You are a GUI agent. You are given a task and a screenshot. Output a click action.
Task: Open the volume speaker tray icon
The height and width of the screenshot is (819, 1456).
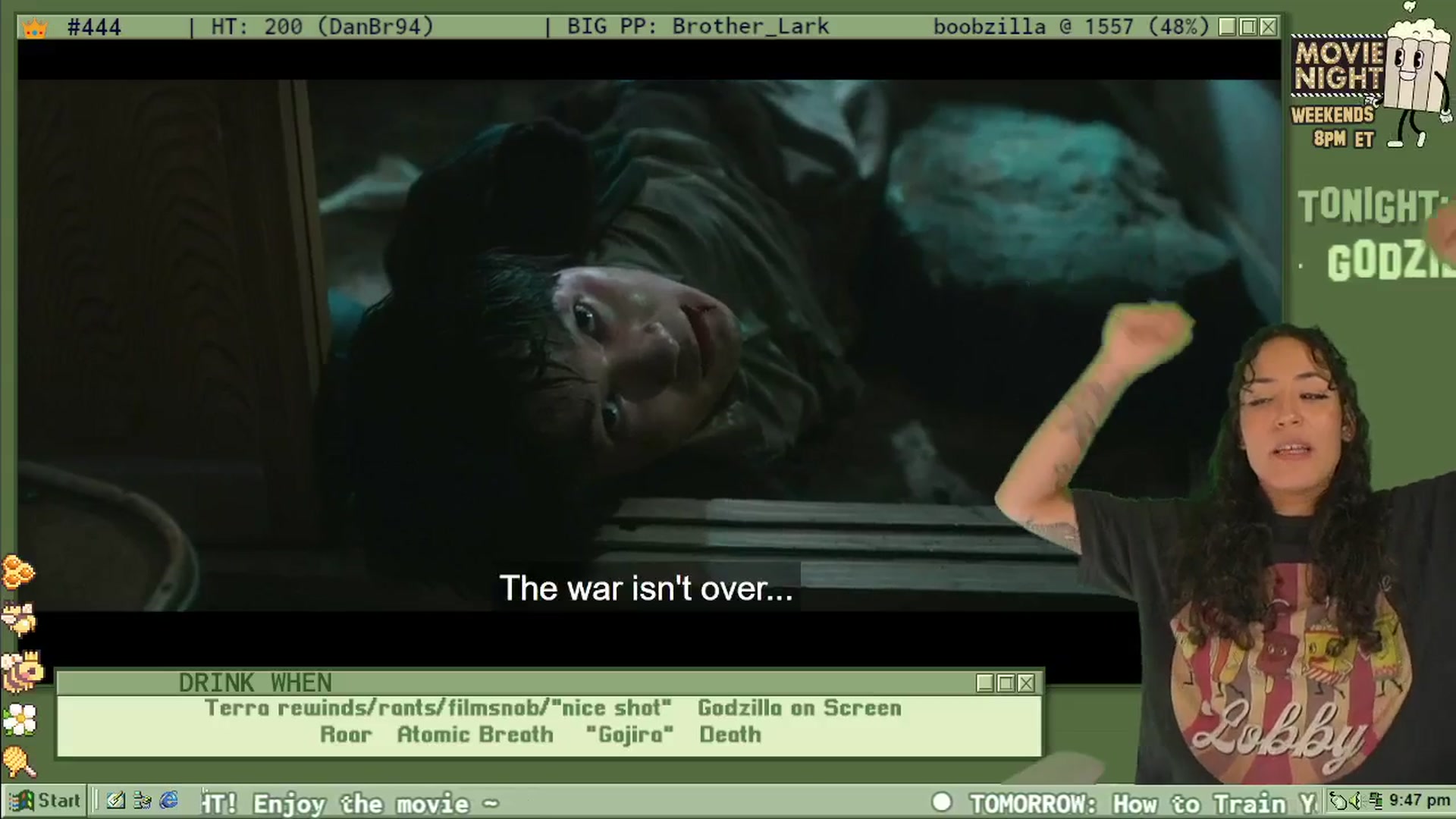[1356, 801]
